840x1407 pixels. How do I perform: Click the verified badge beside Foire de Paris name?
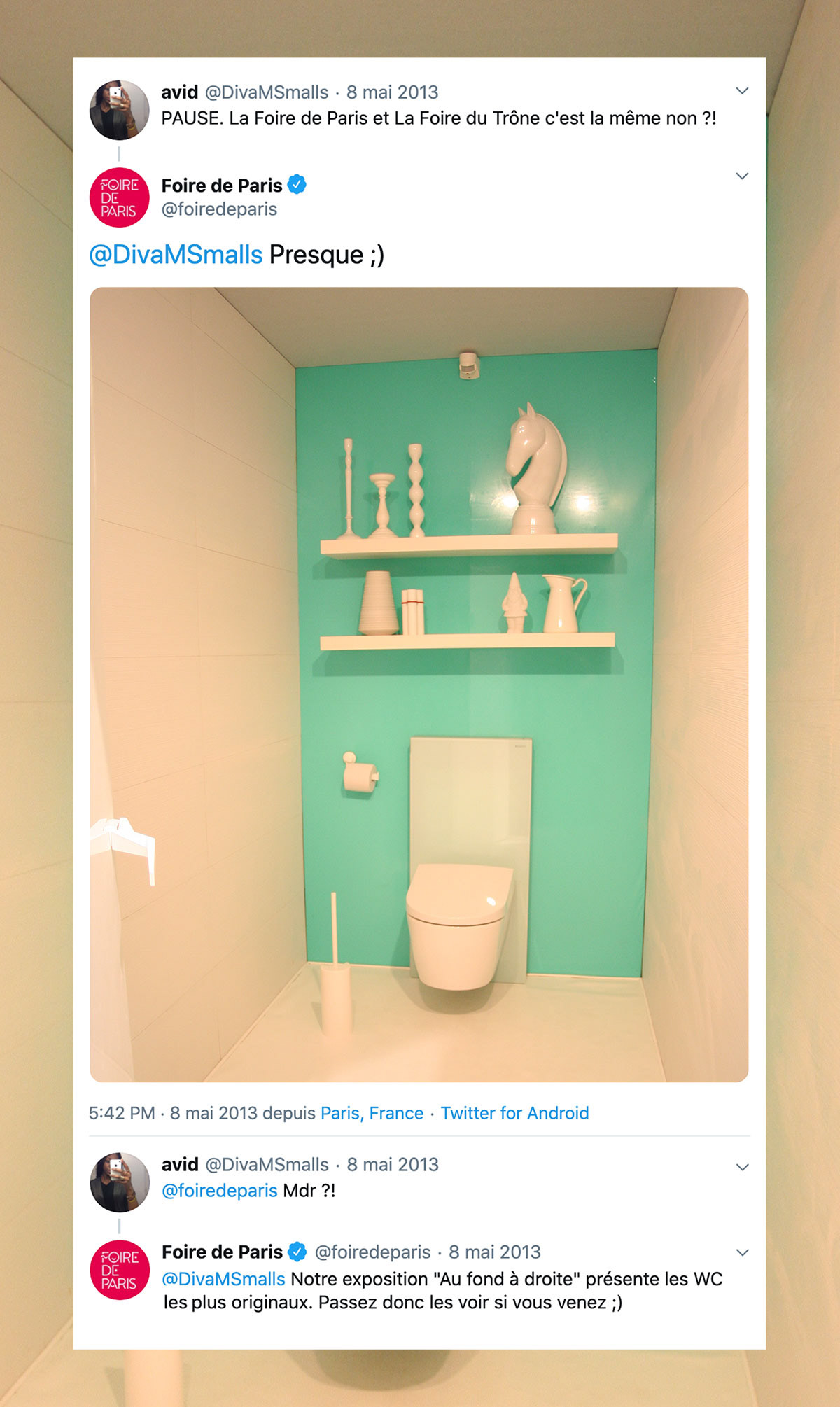(297, 185)
